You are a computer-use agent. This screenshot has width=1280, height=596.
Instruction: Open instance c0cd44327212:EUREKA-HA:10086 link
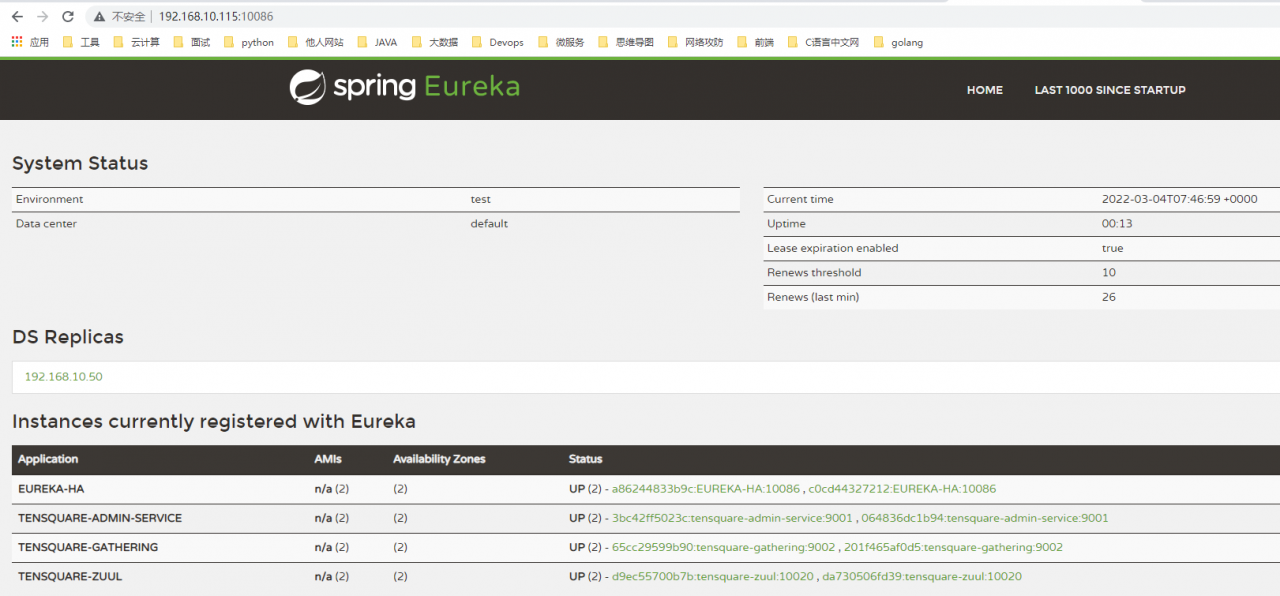coord(902,489)
